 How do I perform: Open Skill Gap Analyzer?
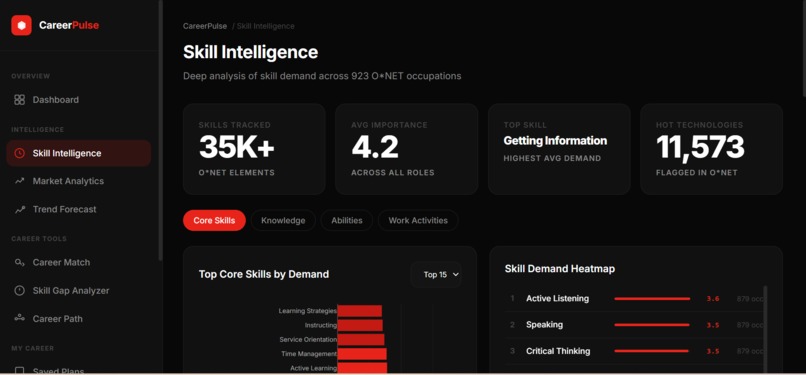tap(79, 290)
